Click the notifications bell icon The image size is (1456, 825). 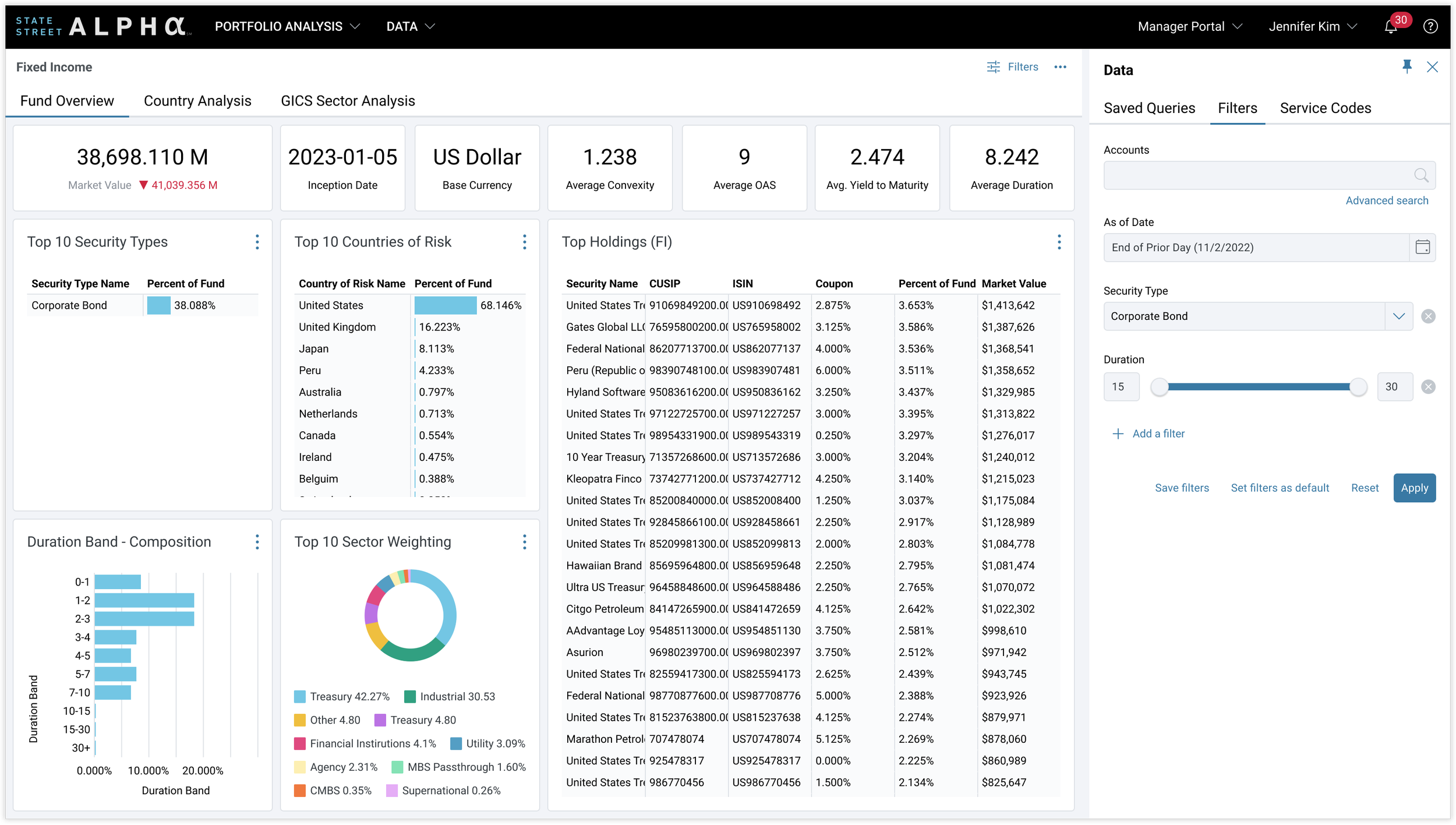(x=1391, y=27)
